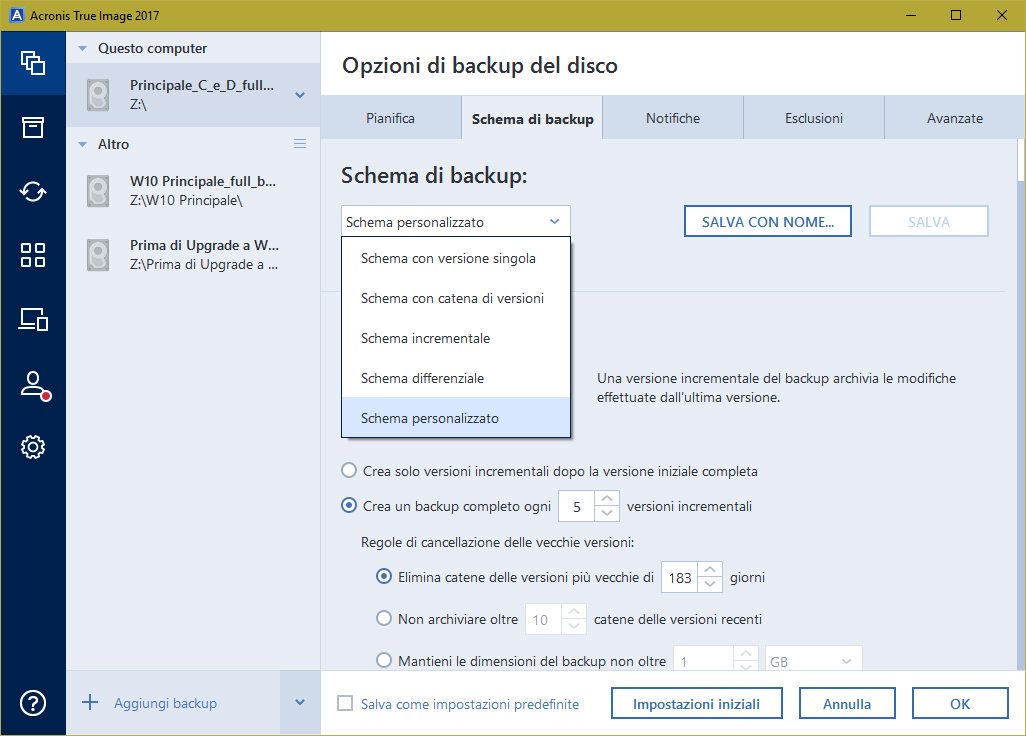Image resolution: width=1026 pixels, height=736 pixels.
Task: Open the Backup section in sidebar
Action: [x=32, y=61]
